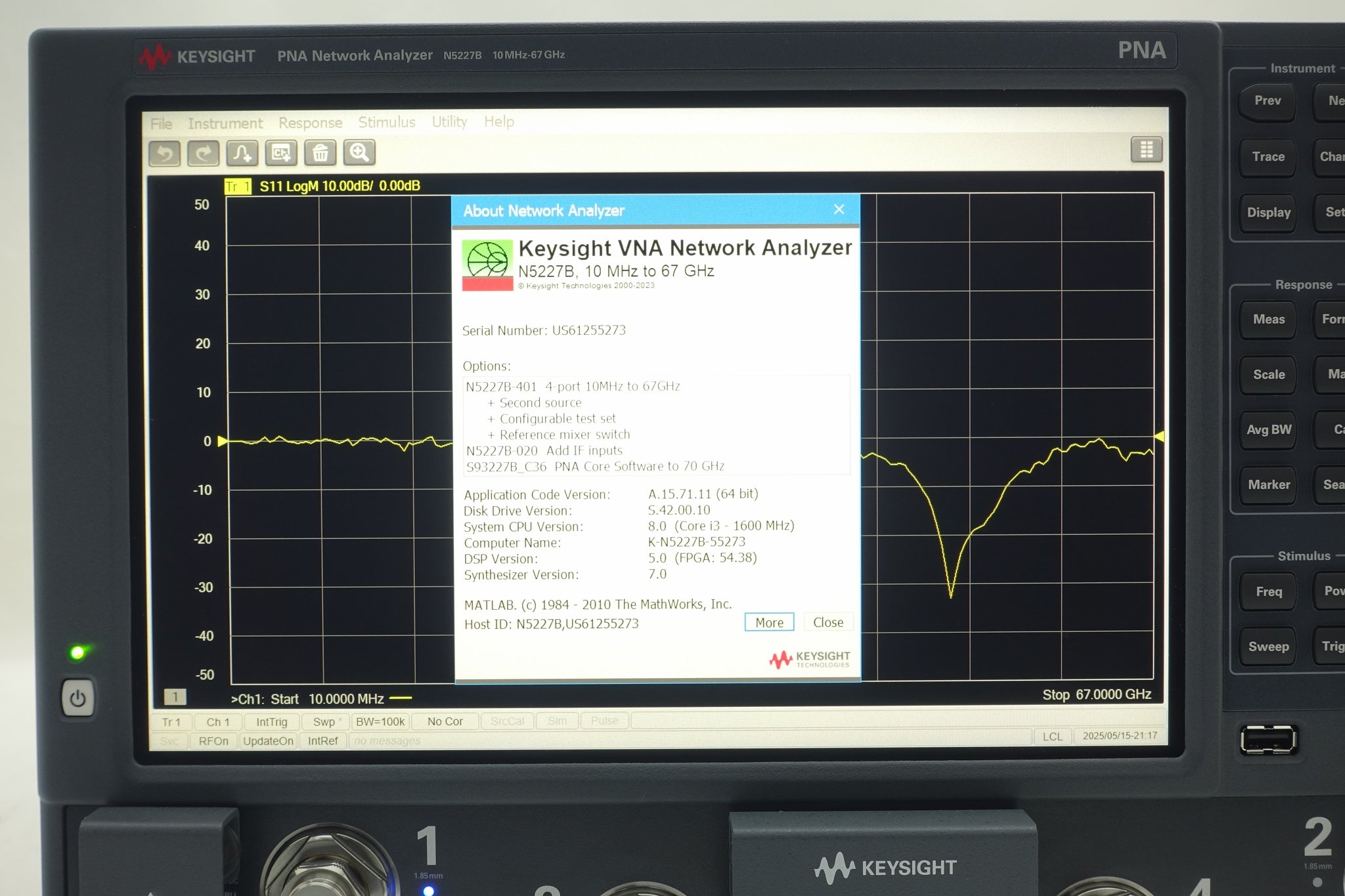Click Application Code Version A.15.71.11 value
Image resolution: width=1345 pixels, height=896 pixels.
(703, 494)
